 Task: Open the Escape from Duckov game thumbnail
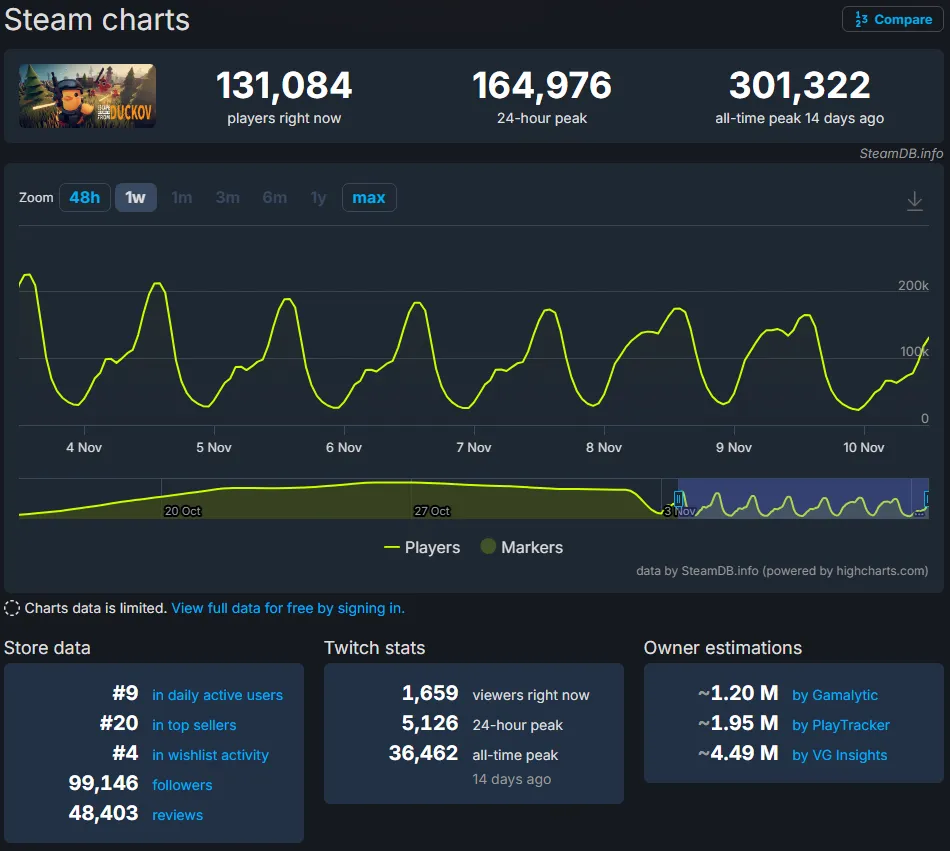point(87,96)
